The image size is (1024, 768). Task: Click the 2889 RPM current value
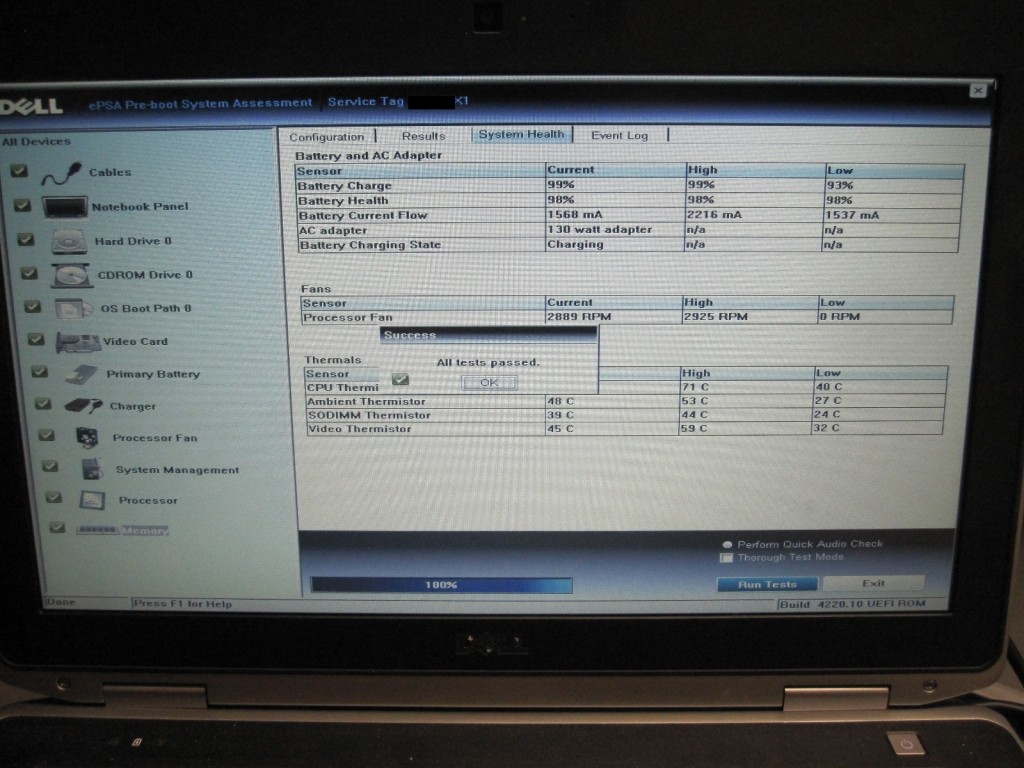[579, 317]
